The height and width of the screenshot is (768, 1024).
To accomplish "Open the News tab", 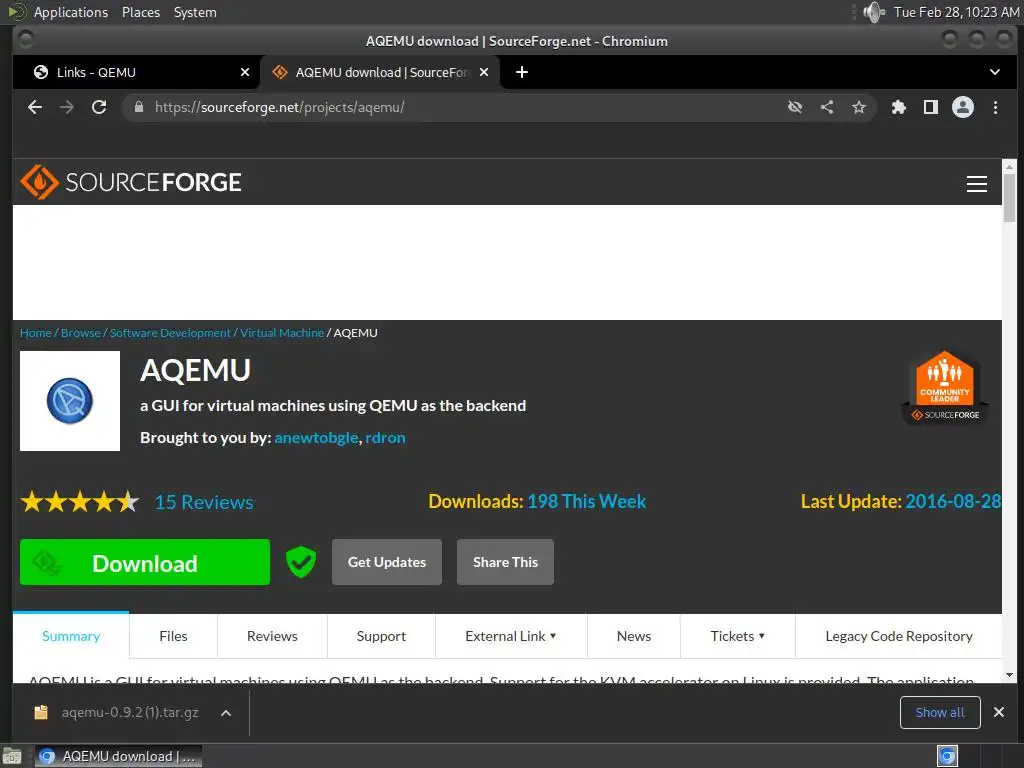I will [x=634, y=636].
